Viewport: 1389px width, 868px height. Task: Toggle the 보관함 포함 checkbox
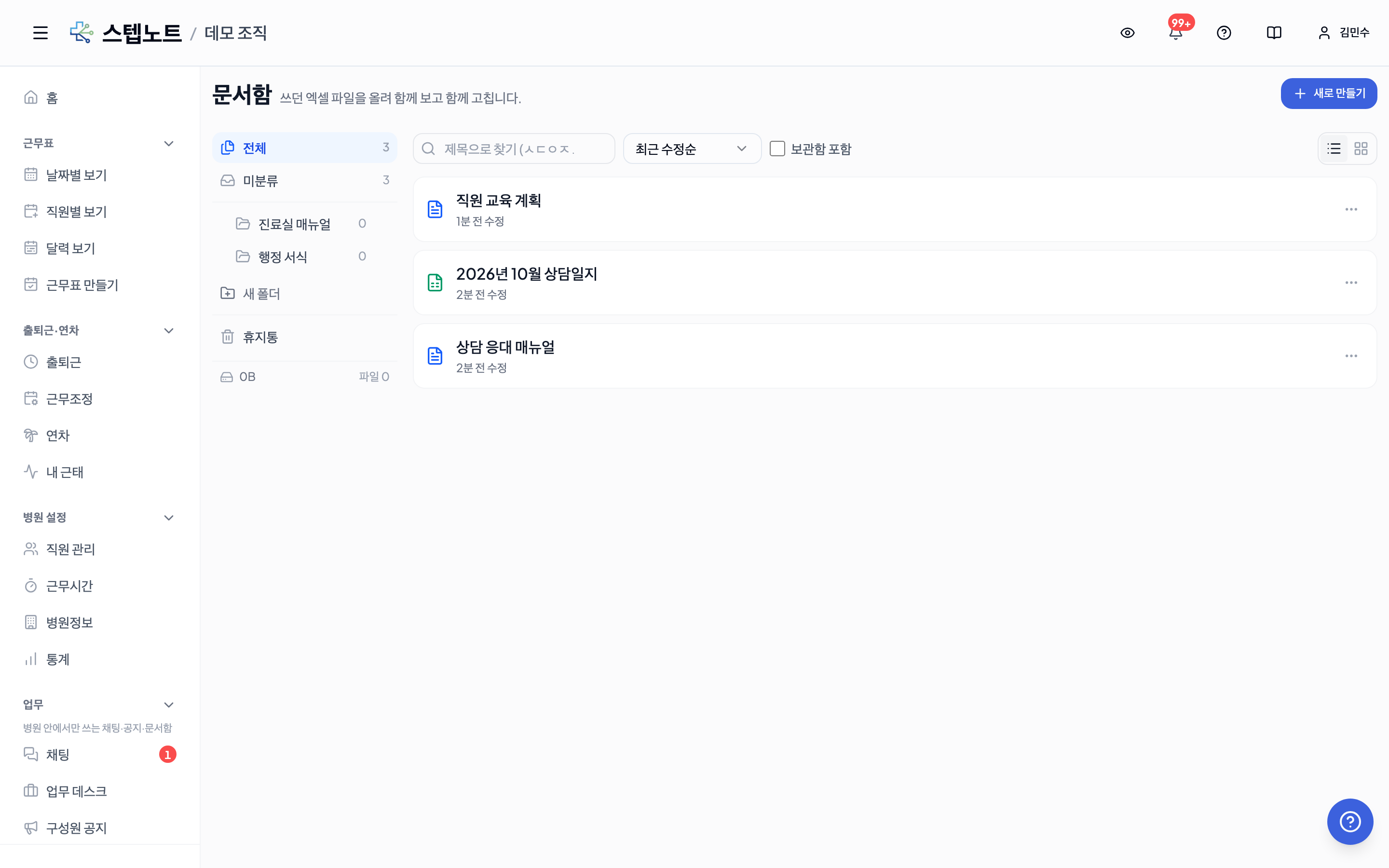click(777, 149)
